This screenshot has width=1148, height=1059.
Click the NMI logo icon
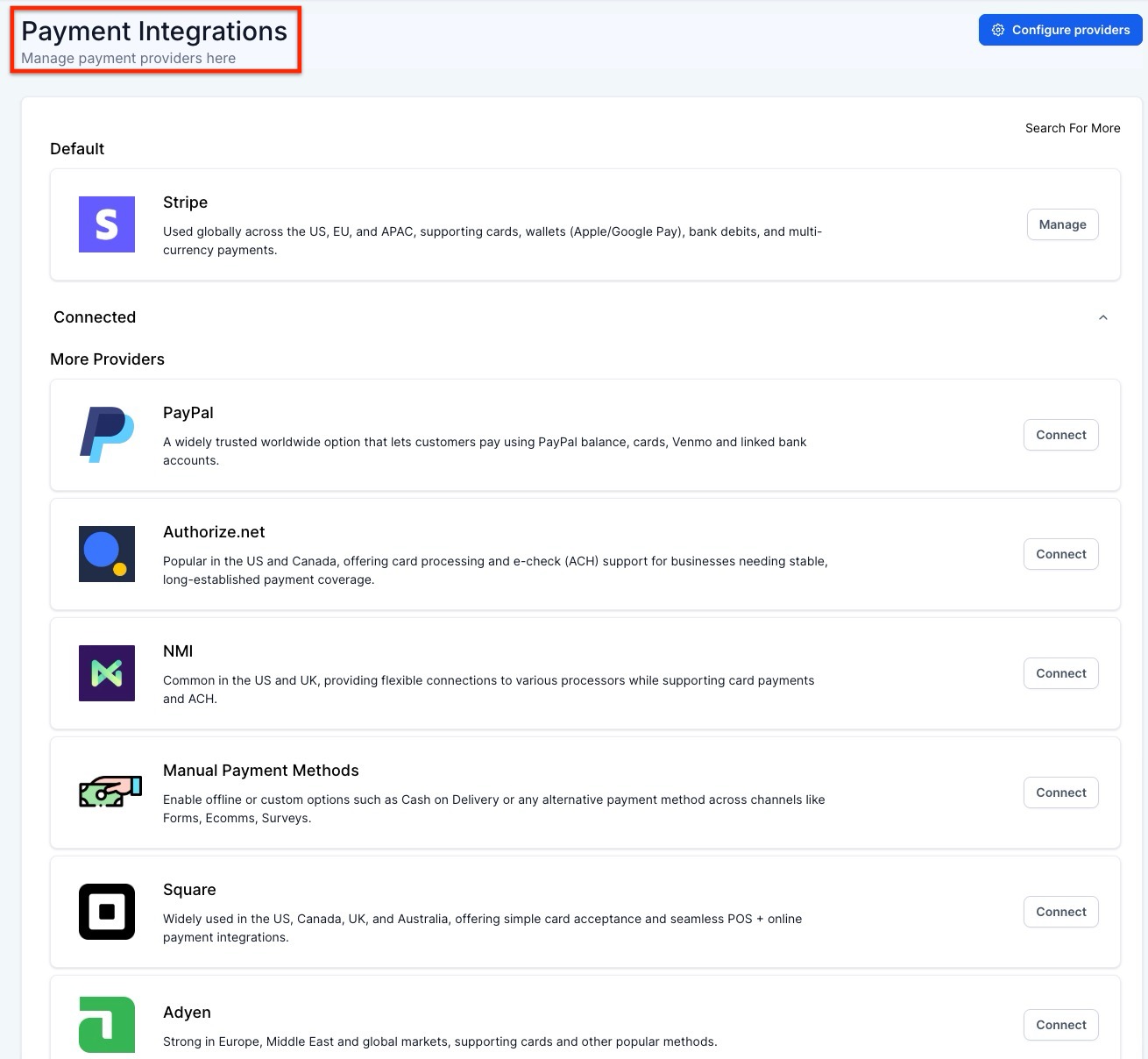[107, 673]
